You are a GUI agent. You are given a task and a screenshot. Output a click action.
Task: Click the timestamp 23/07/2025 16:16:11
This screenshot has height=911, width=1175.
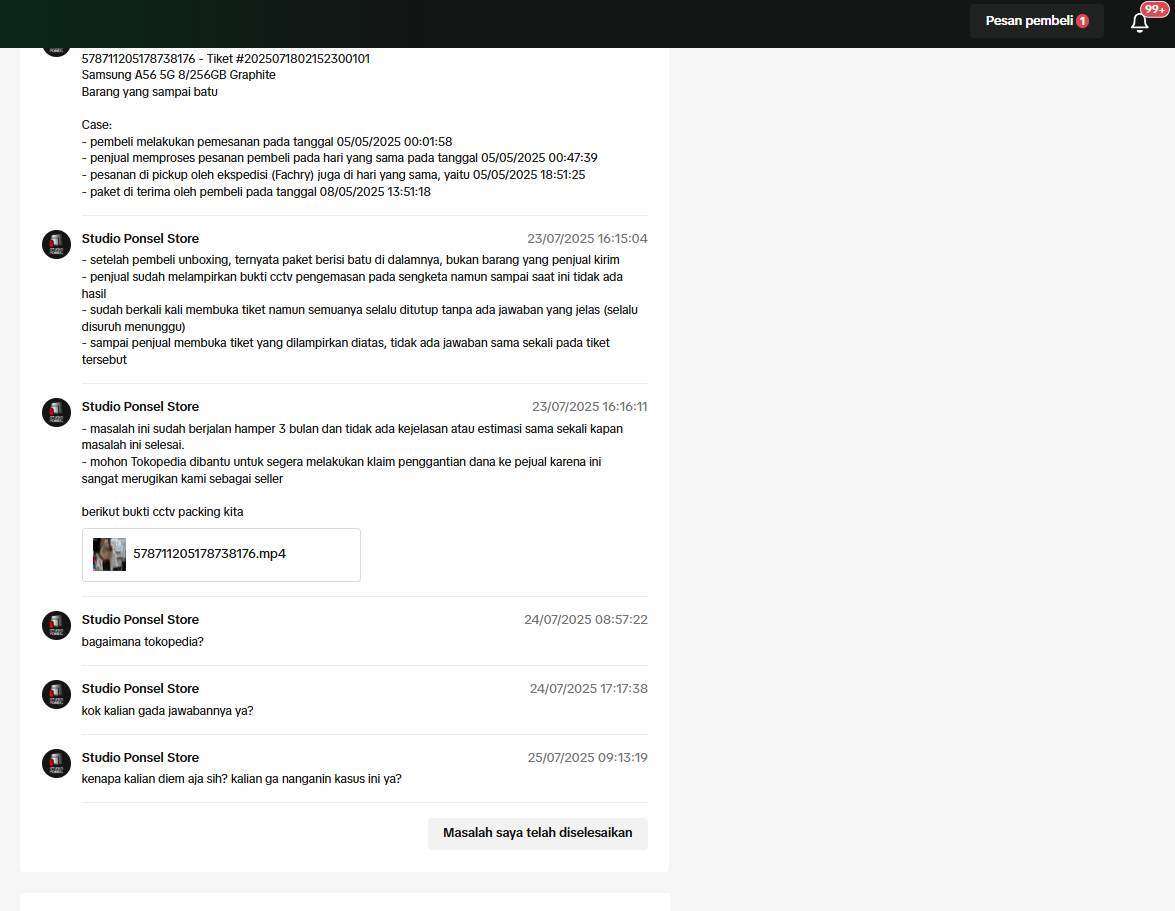[590, 407]
